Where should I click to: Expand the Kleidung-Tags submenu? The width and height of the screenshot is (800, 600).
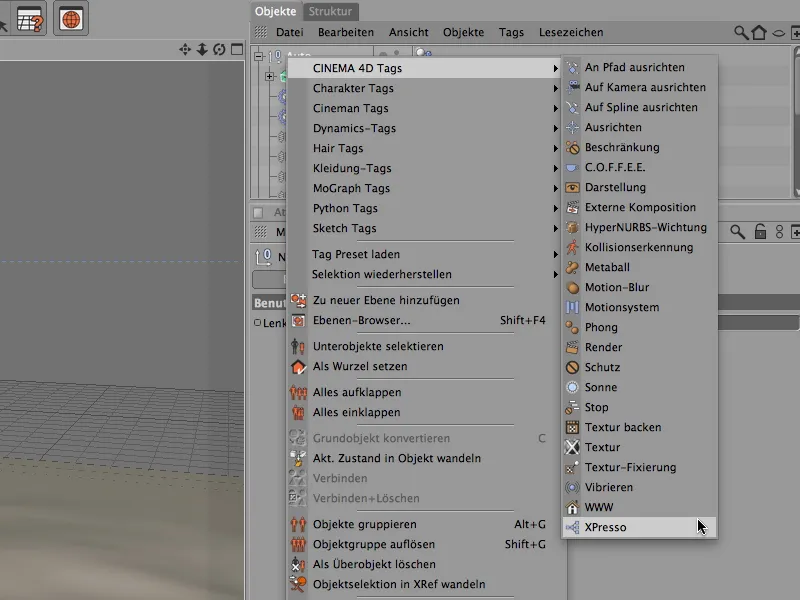tap(424, 168)
